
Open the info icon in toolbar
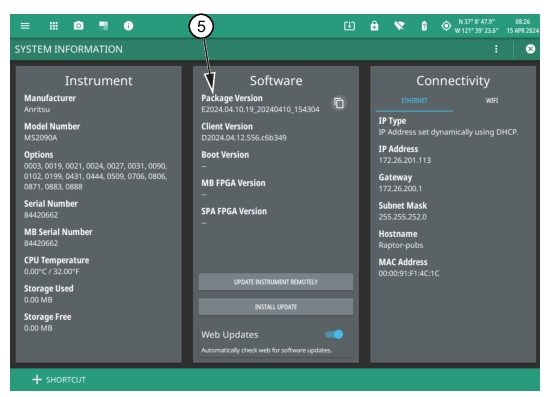coord(128,26)
